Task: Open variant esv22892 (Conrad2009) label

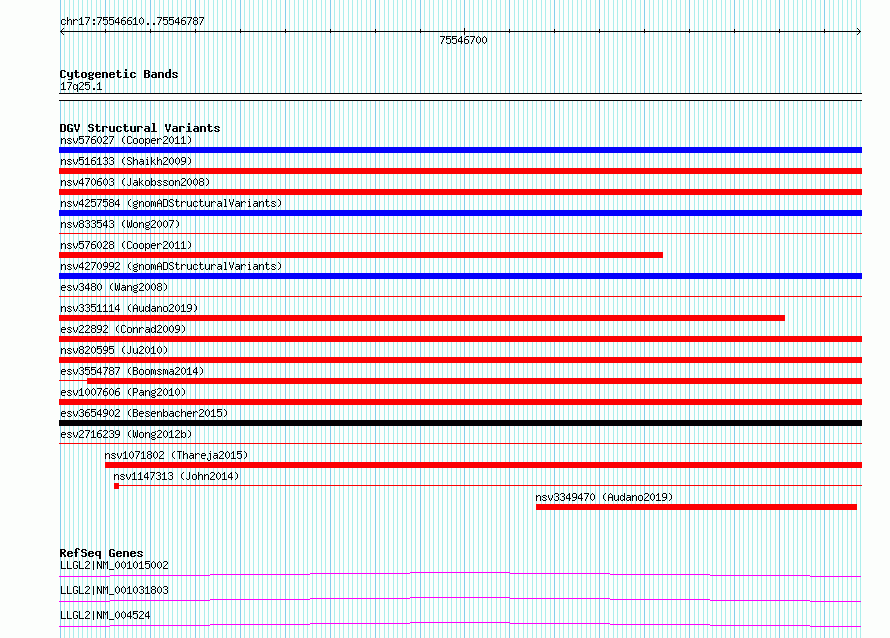Action: (123, 329)
